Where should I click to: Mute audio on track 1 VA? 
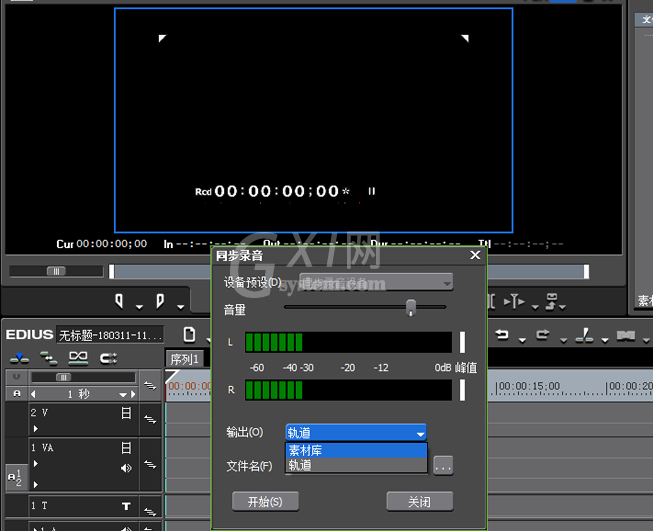point(126,468)
